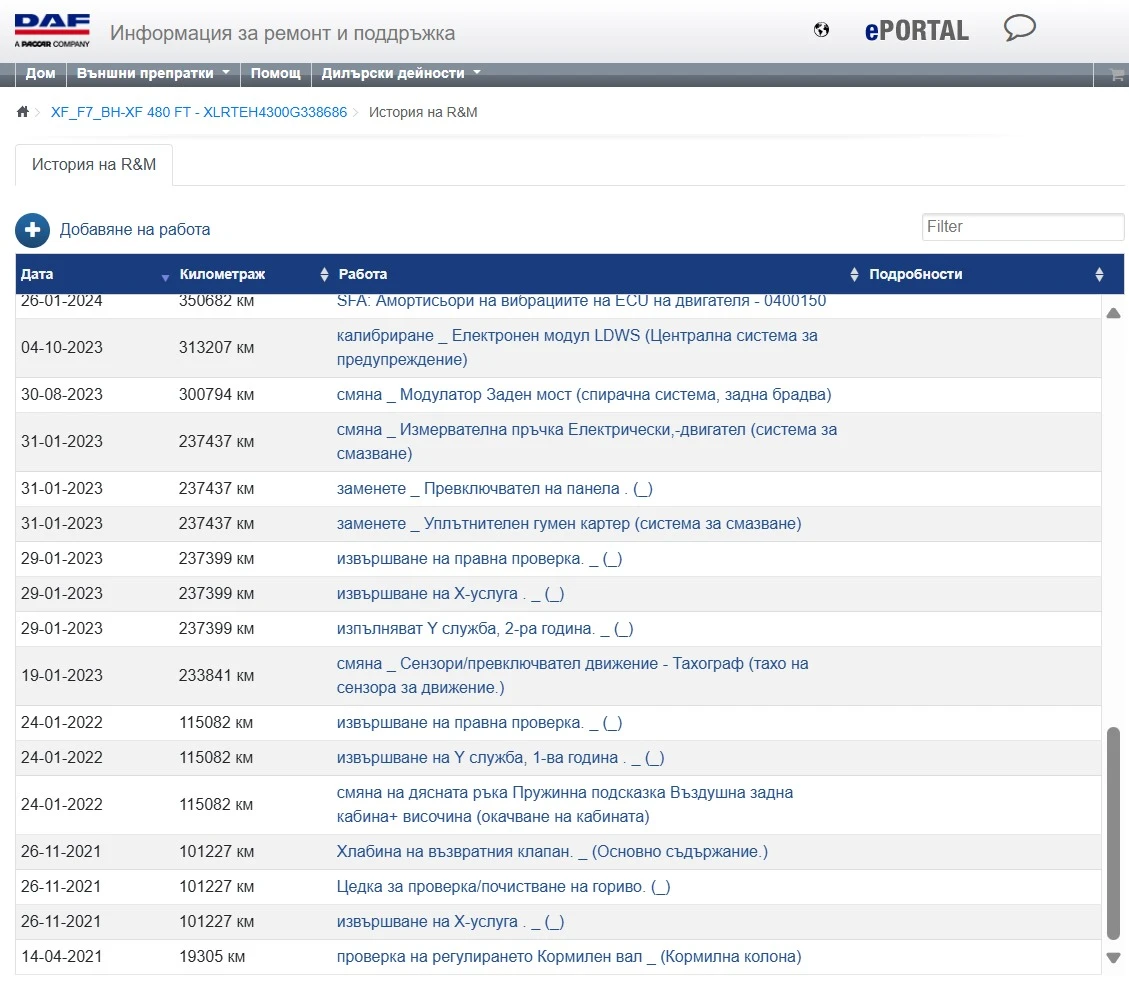Open смяна Сензори/превключвател движение Тахограф entry
This screenshot has width=1129, height=992.
coord(572,675)
